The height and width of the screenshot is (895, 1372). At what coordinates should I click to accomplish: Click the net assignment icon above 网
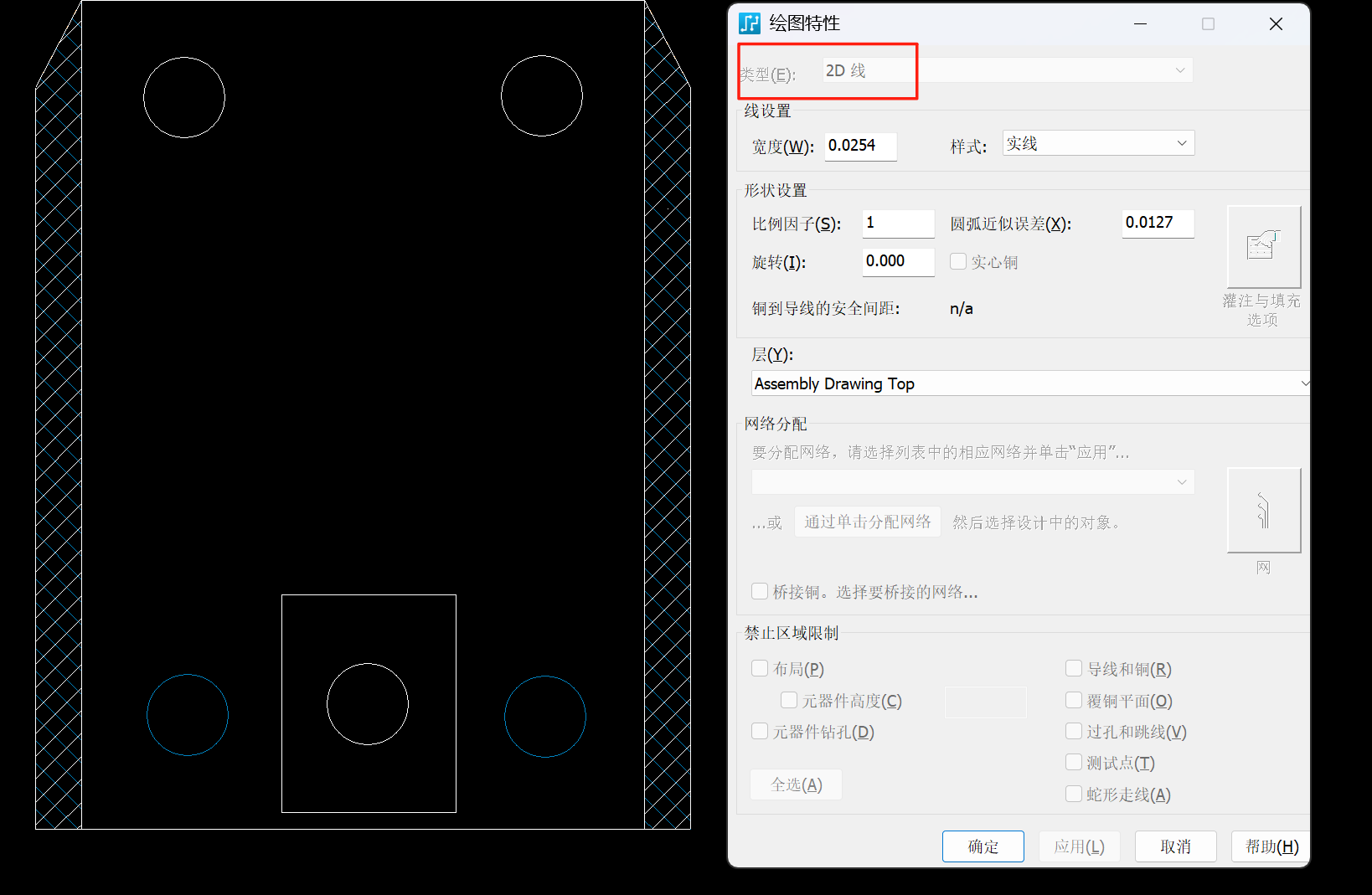1262,509
